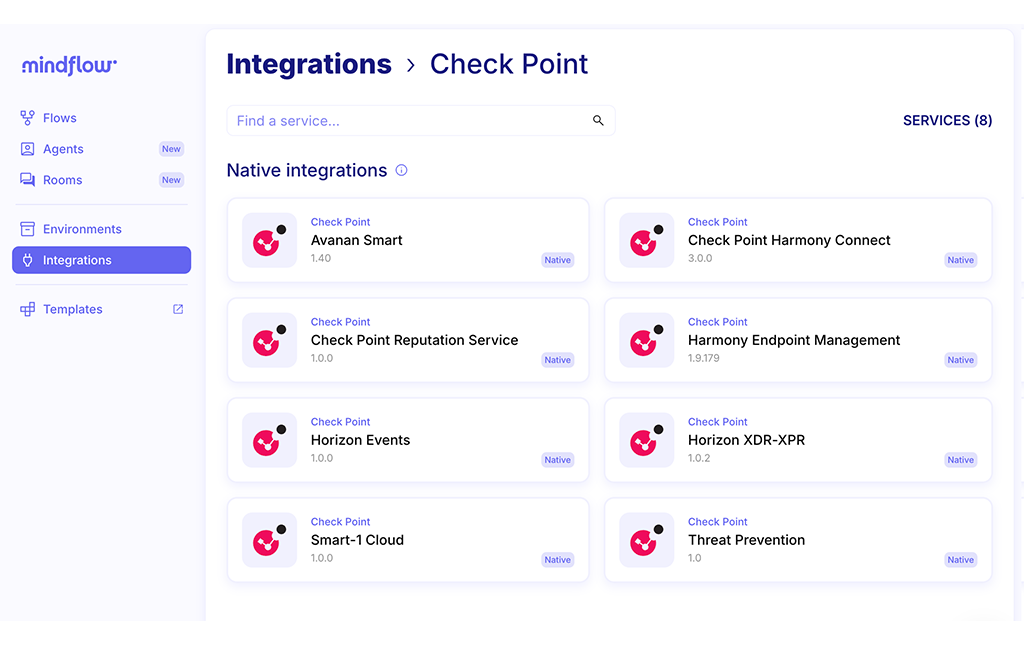Click version 1.9.179 text
Screen dimensions: 1024x645
coord(703,358)
